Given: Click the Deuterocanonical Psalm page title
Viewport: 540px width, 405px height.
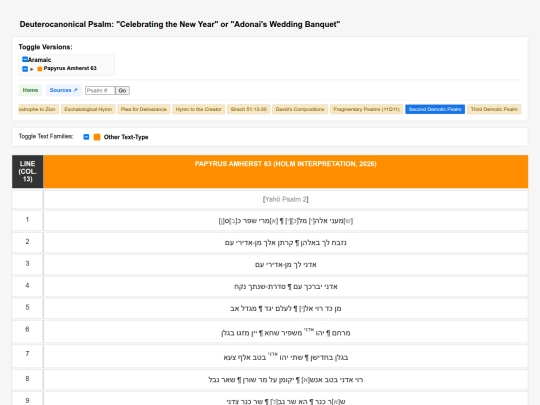Looking at the screenshot, I should tap(180, 24).
